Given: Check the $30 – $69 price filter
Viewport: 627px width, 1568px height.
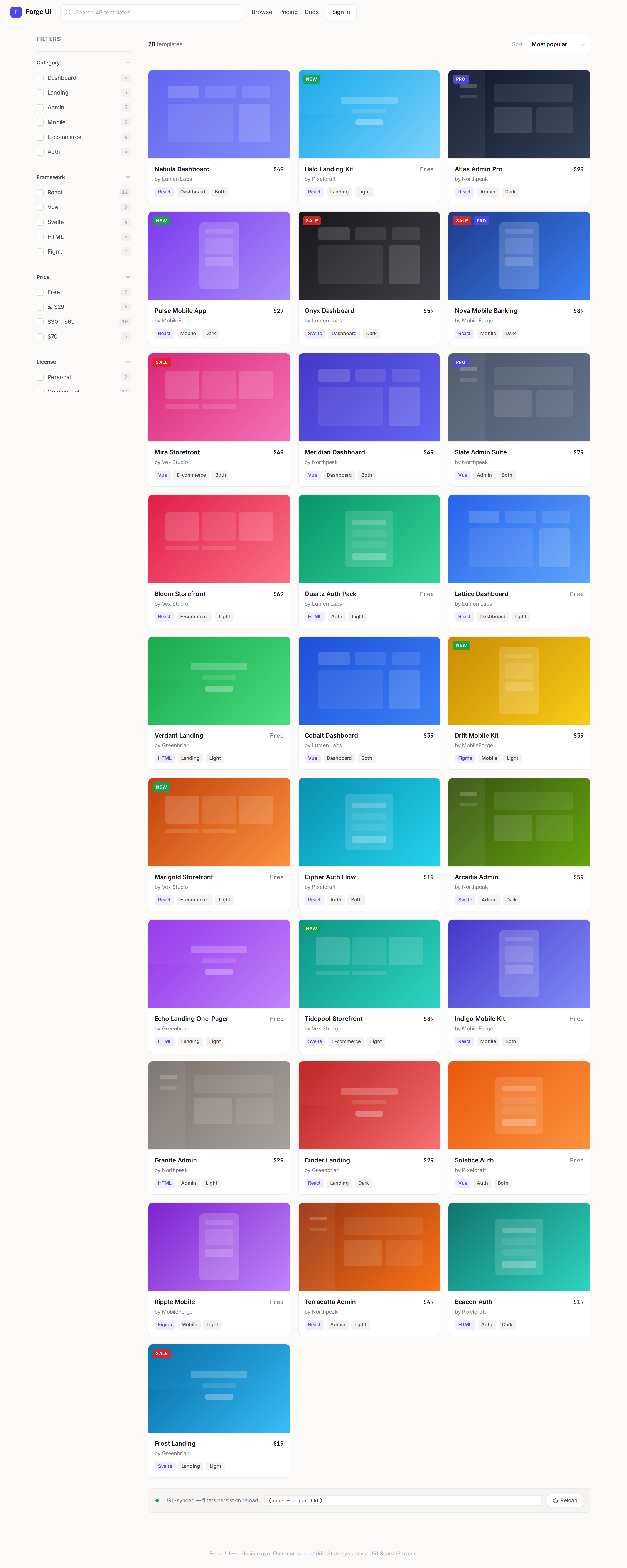Looking at the screenshot, I should (40, 322).
